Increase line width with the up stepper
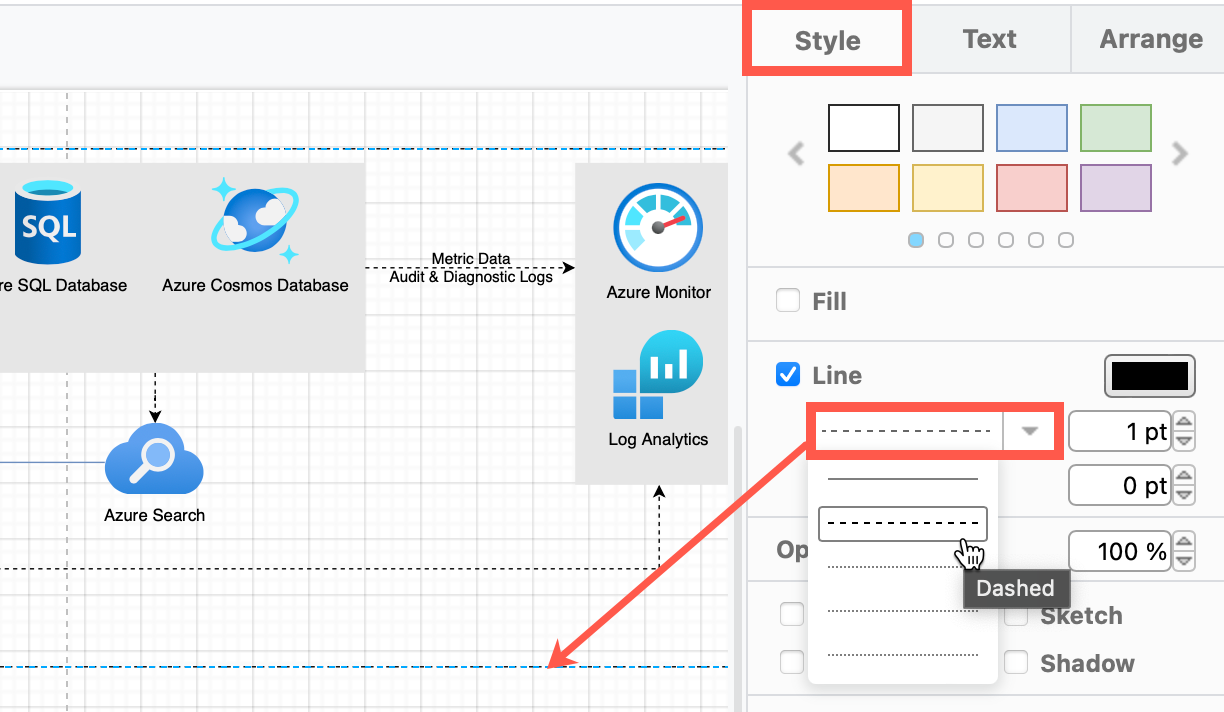Screen dimensions: 1224x712 pyautogui.click(x=1183, y=424)
